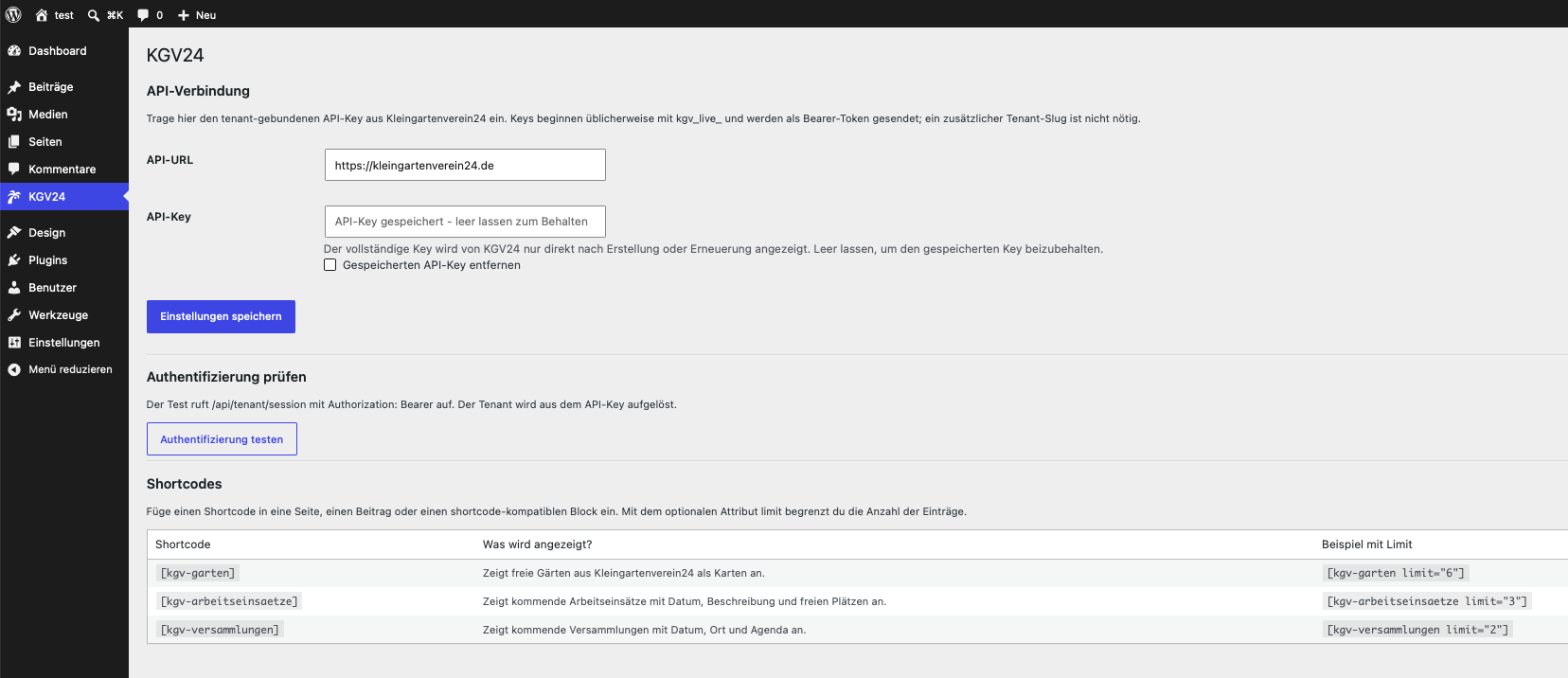
Task: Click the Einstellungen sliders icon
Action: click(x=14, y=343)
